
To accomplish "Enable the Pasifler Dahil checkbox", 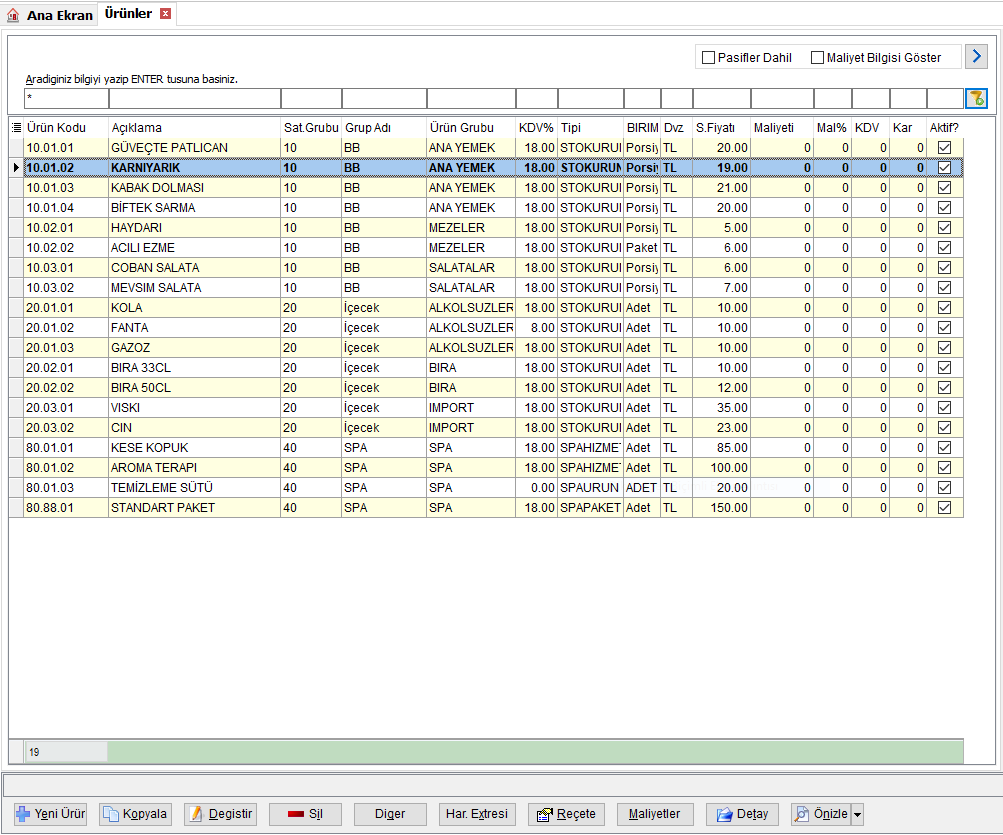I will tap(709, 58).
